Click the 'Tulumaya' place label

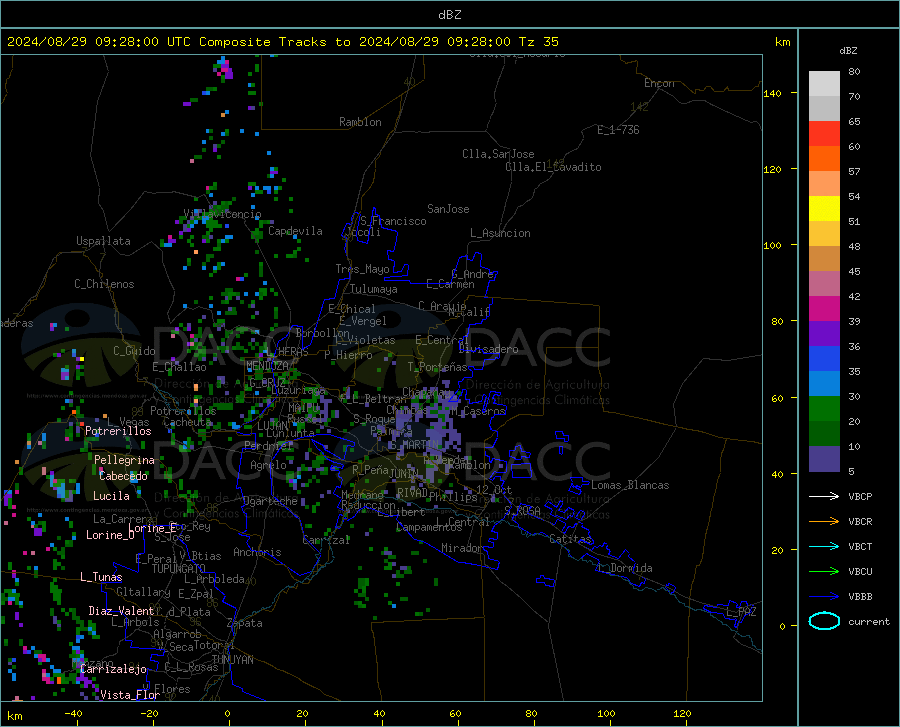pos(374,289)
